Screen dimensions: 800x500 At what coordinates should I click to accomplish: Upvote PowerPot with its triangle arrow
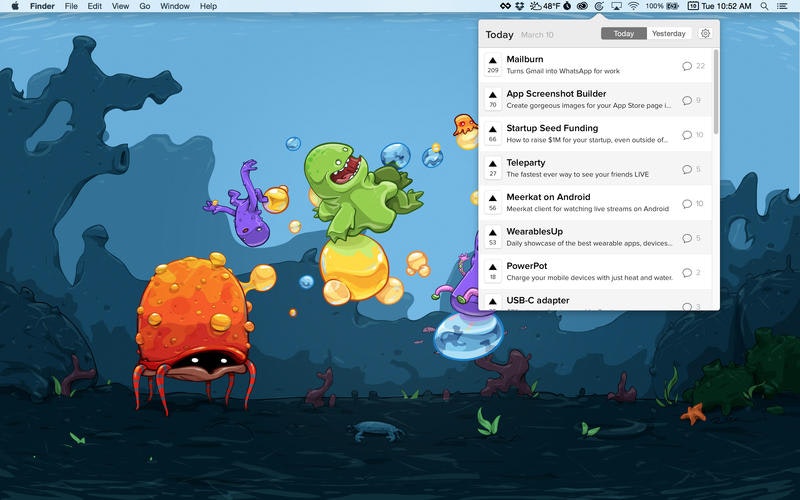492,267
